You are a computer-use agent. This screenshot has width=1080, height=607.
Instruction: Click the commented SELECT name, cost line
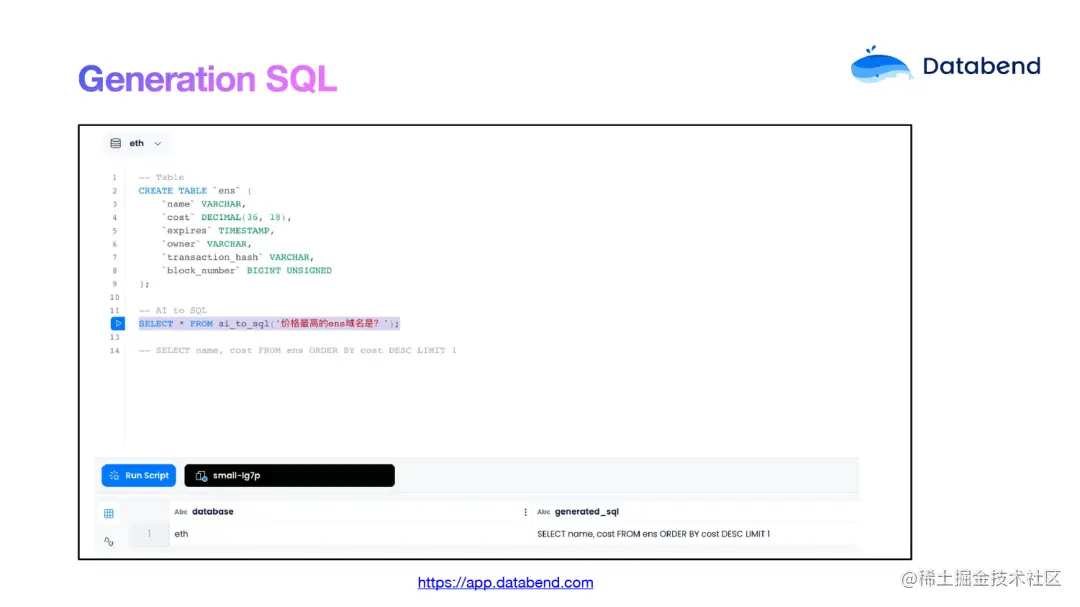(298, 351)
